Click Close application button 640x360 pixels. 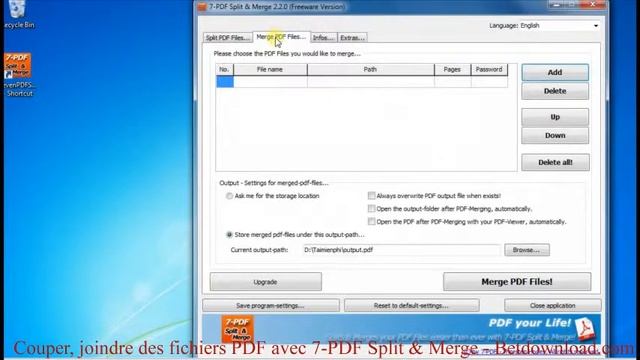[x=553, y=306]
